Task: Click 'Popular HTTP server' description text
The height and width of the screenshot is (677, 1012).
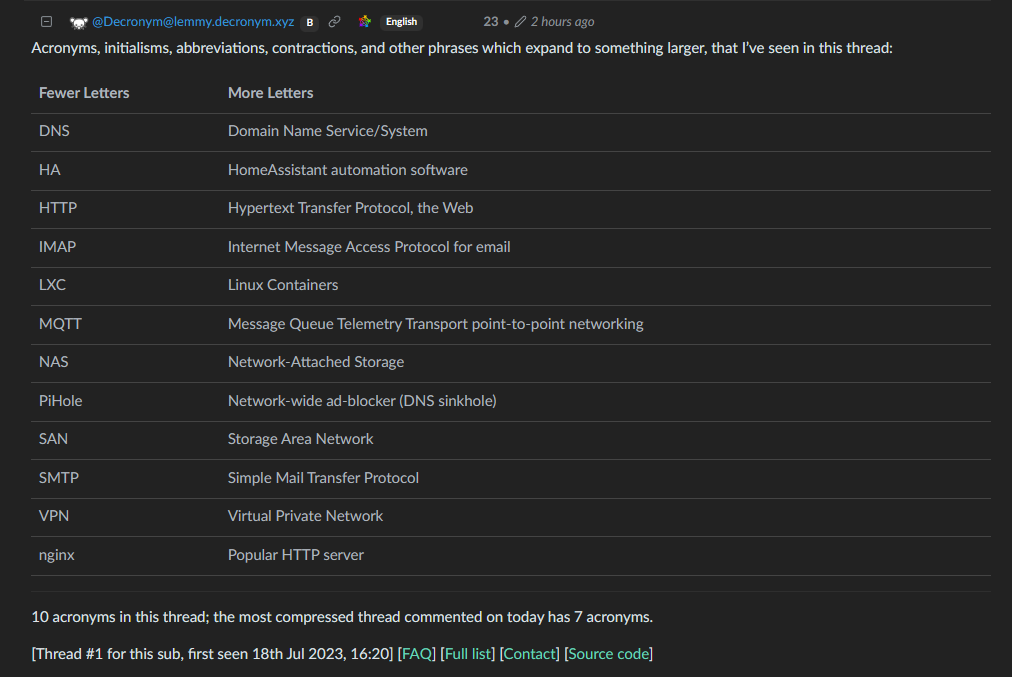Action: (296, 555)
